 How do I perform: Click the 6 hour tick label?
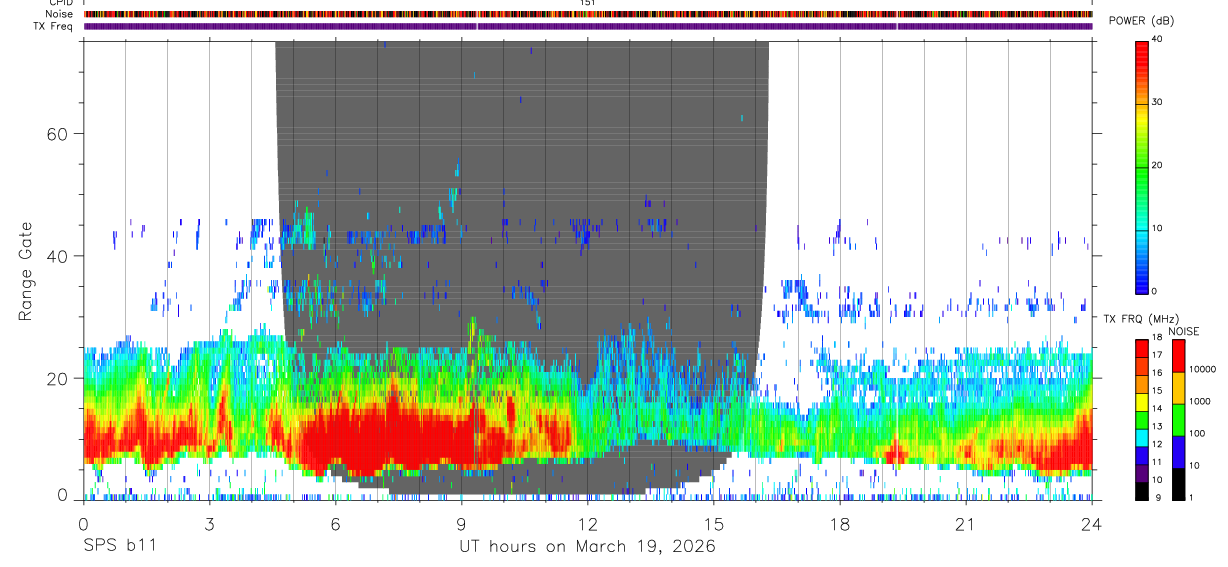(336, 524)
